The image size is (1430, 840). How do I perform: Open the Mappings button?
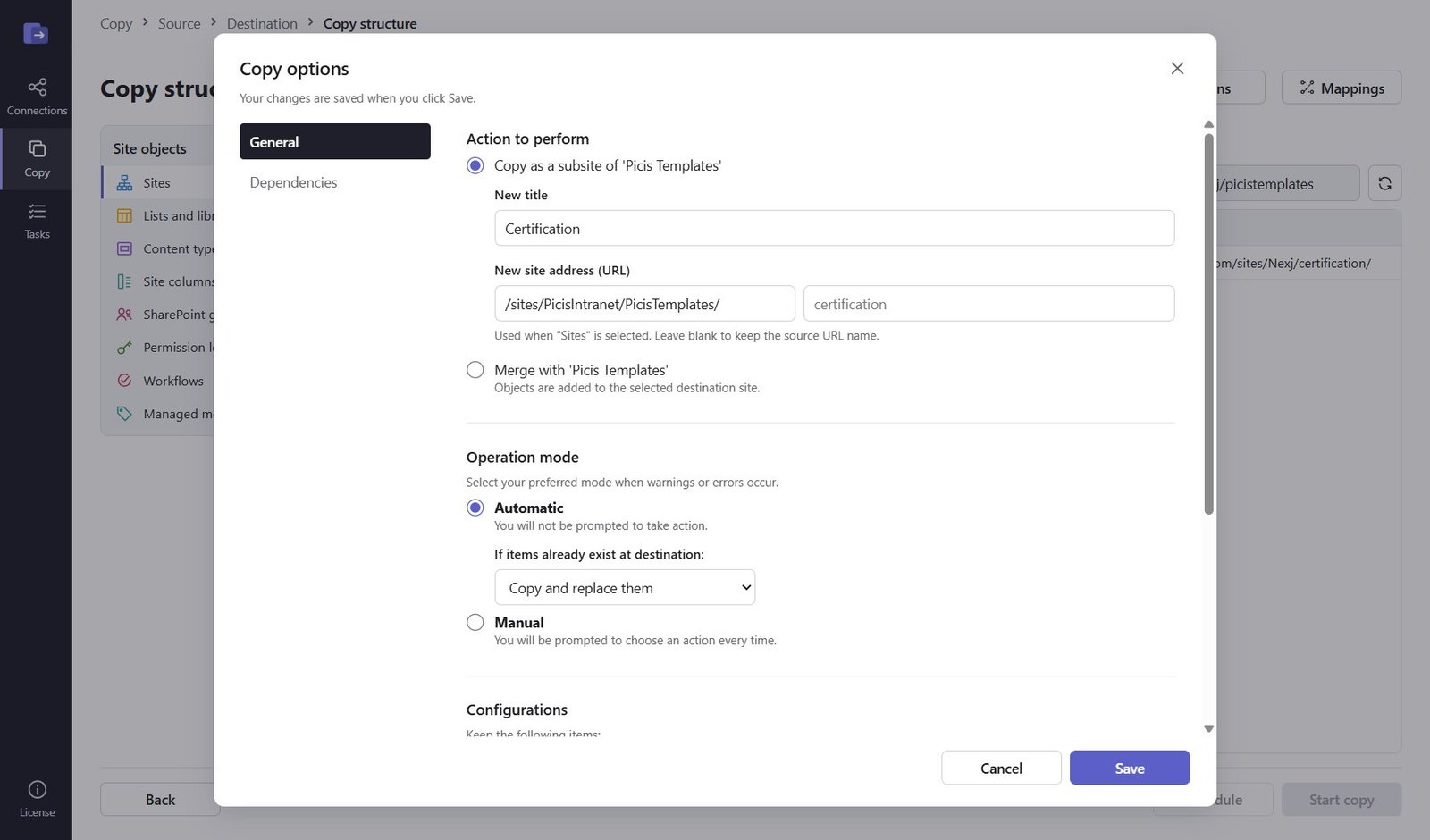pos(1342,88)
